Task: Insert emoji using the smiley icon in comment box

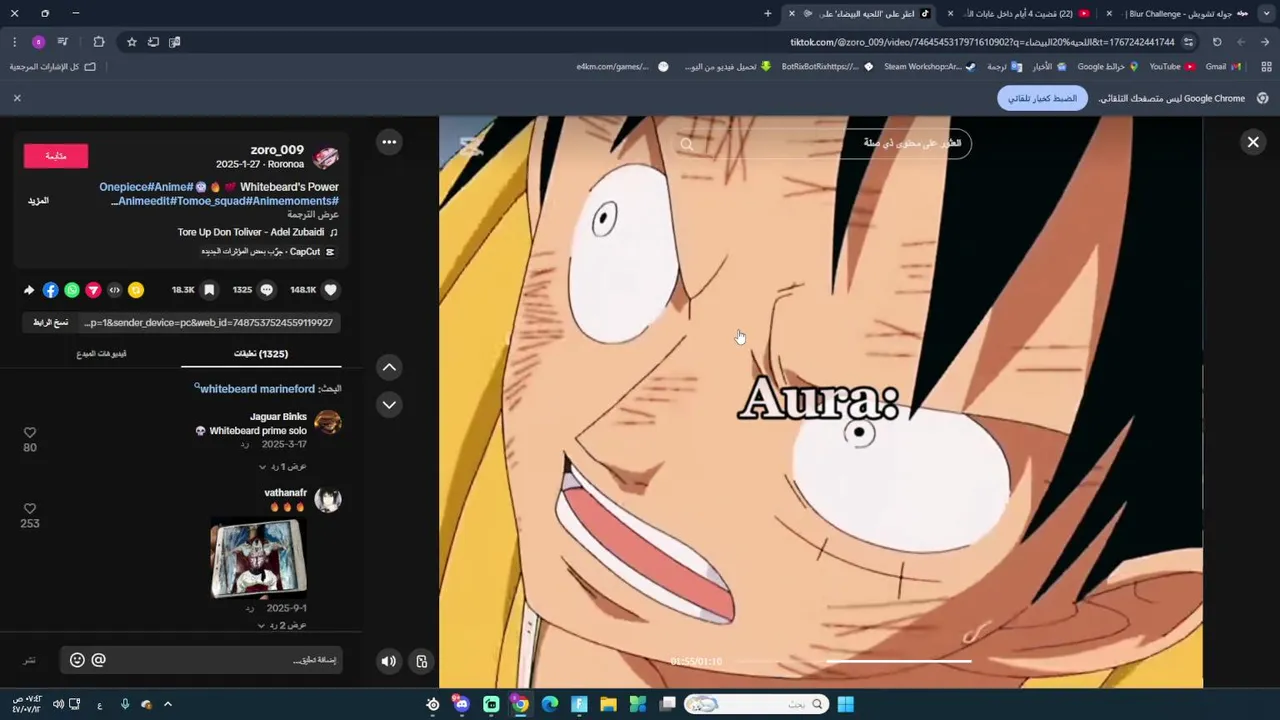Action: (x=77, y=660)
